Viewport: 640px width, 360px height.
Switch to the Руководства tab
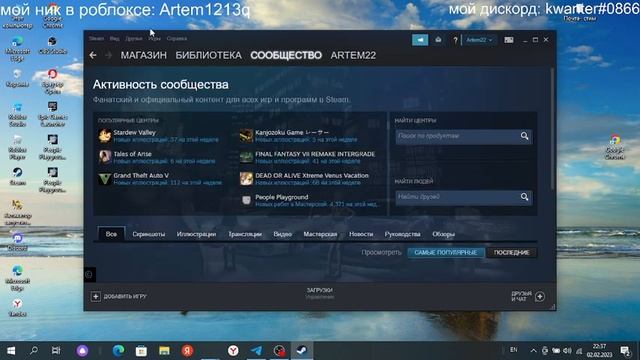[x=402, y=234]
